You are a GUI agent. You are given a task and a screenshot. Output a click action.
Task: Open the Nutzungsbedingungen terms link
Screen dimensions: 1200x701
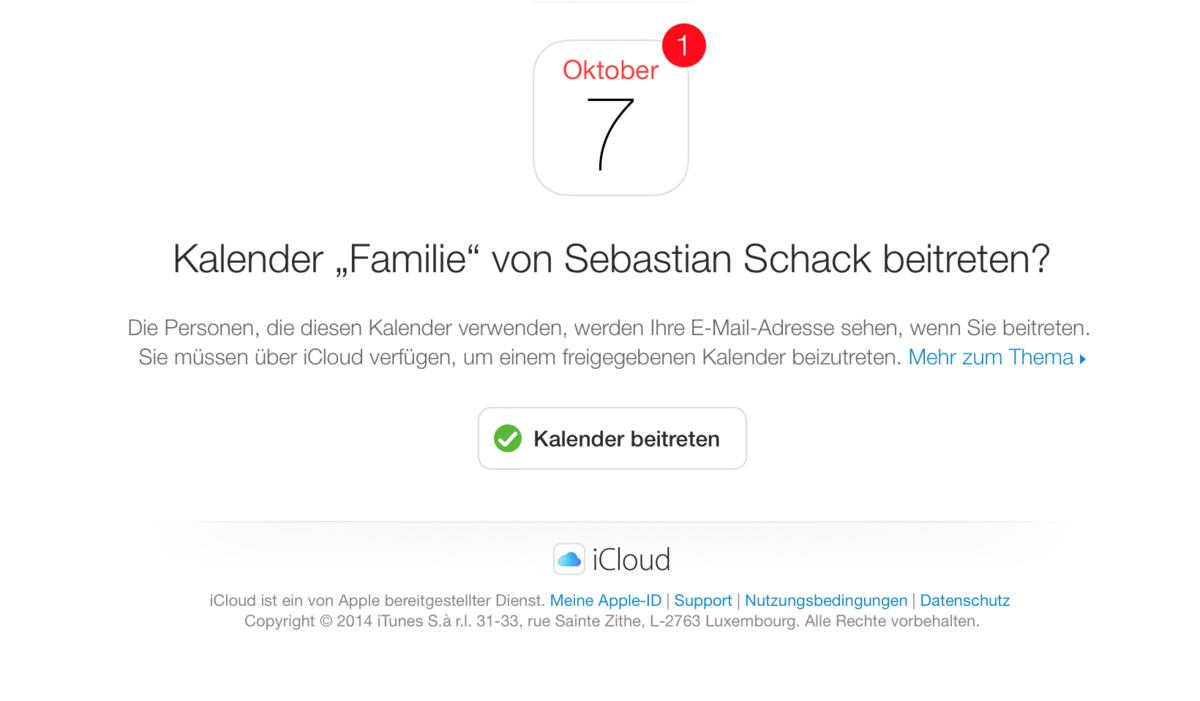pos(826,600)
